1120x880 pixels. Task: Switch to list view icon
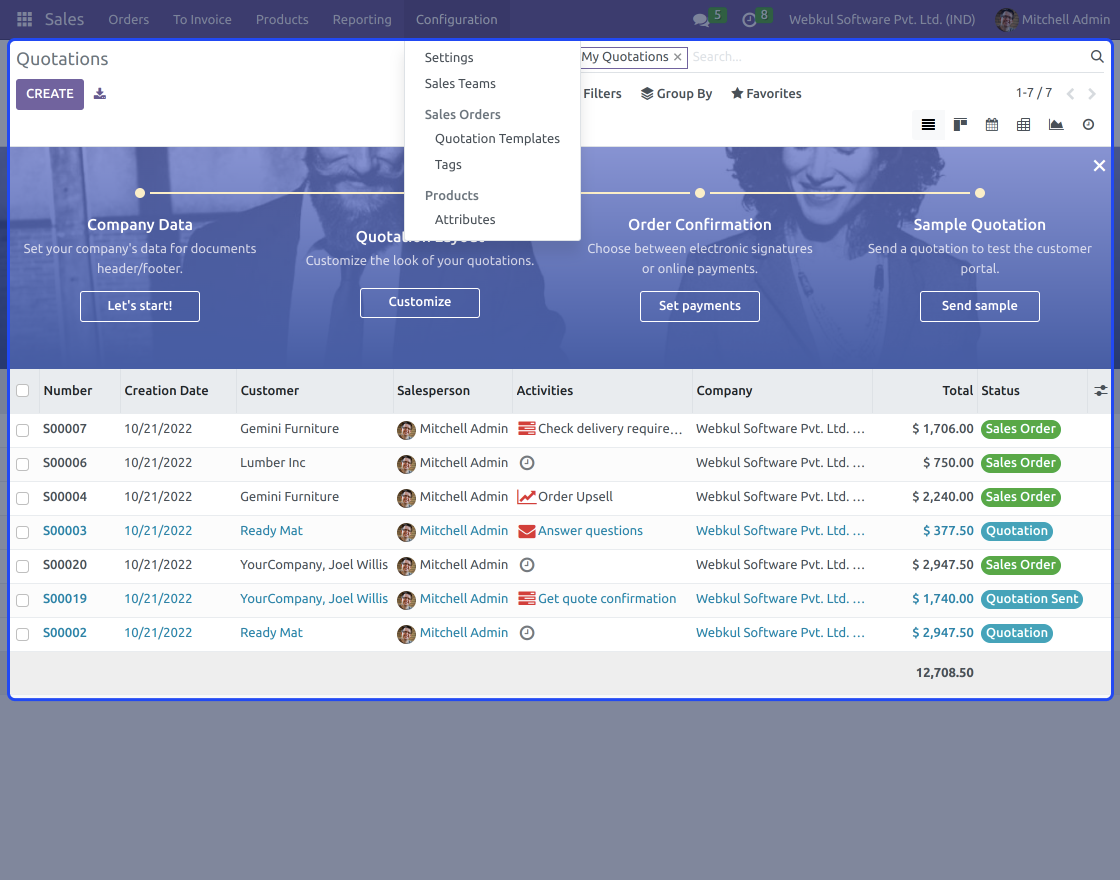click(929, 125)
